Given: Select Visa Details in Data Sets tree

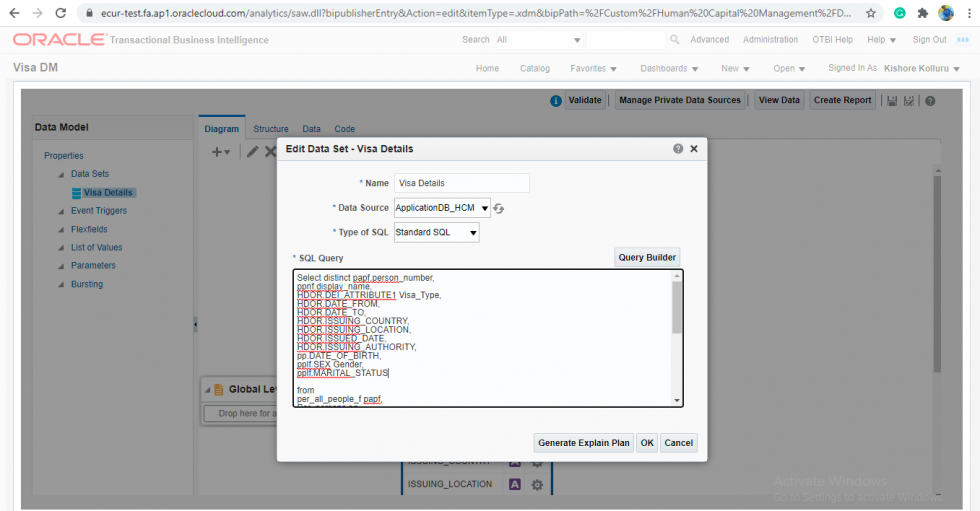Looking at the screenshot, I should point(108,192).
